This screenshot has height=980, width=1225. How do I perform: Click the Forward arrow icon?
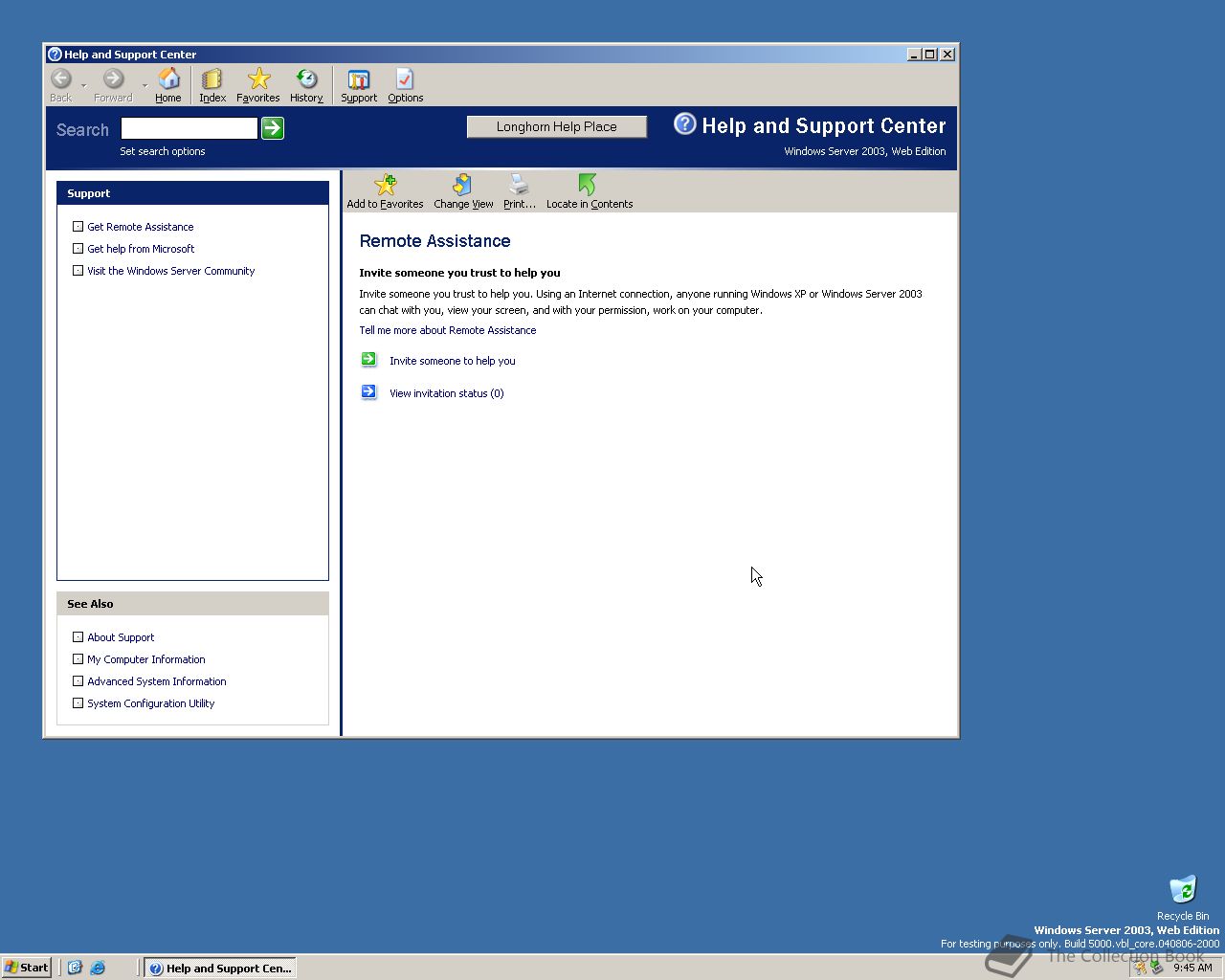pyautogui.click(x=113, y=78)
